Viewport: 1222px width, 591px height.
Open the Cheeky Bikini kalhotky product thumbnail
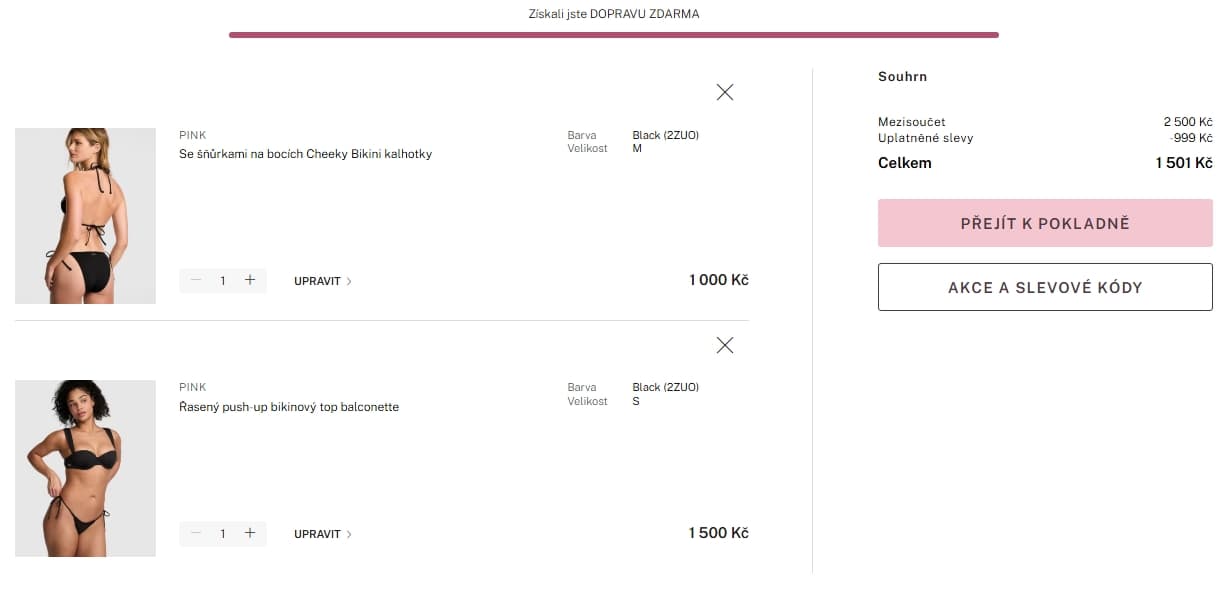tap(85, 216)
